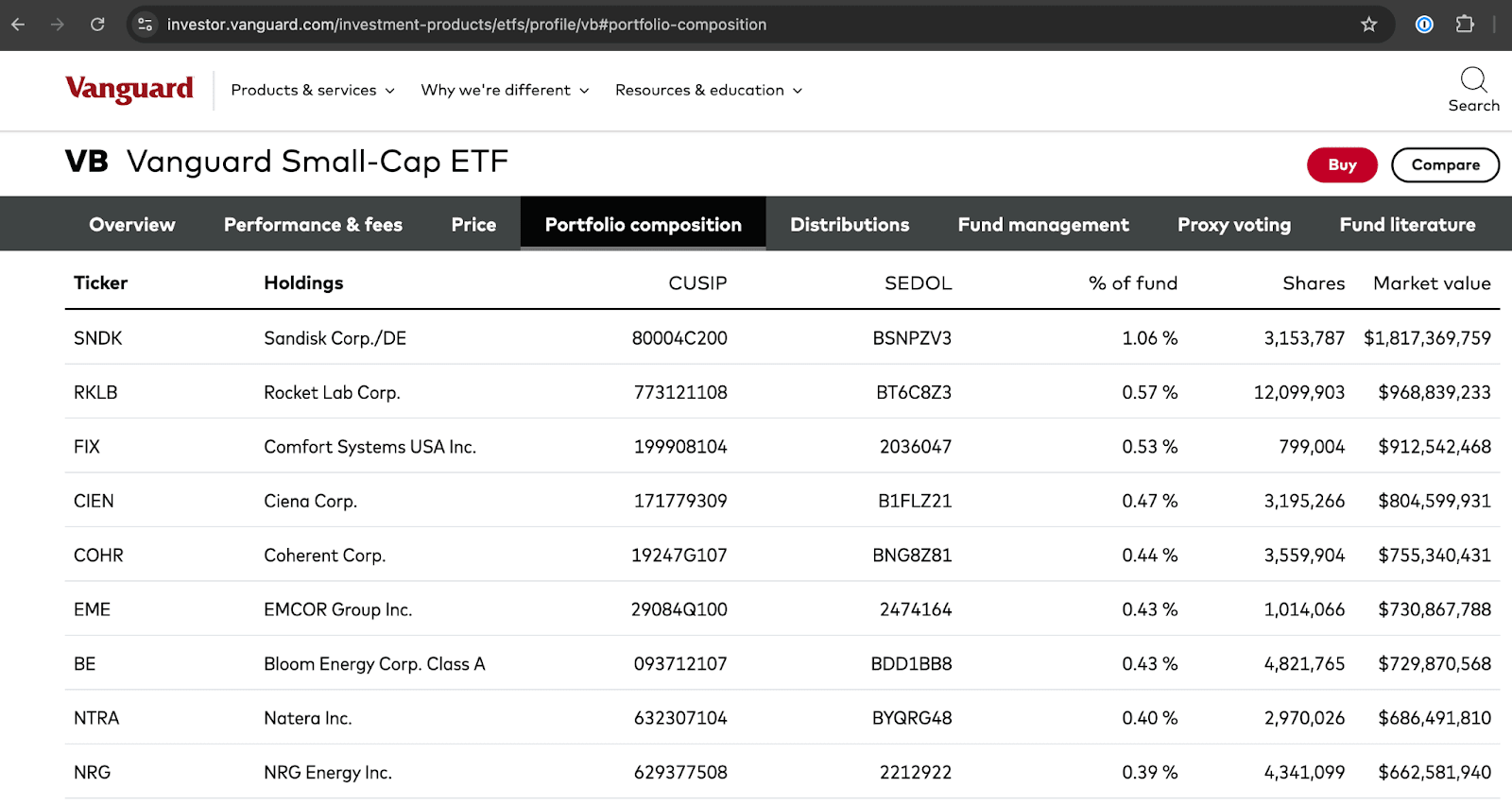The height and width of the screenshot is (804, 1512).
Task: Expand Products & services menu
Action: click(313, 90)
